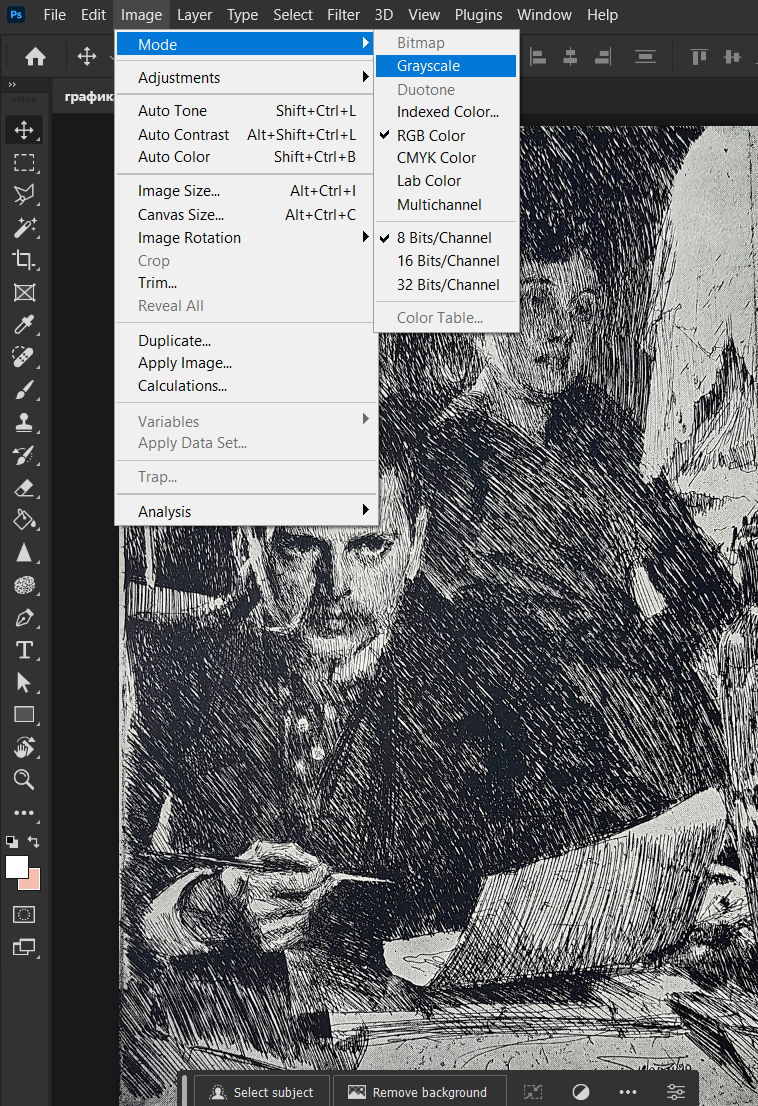This screenshot has width=758, height=1106.
Task: Change the screen mode
Action: (24, 947)
